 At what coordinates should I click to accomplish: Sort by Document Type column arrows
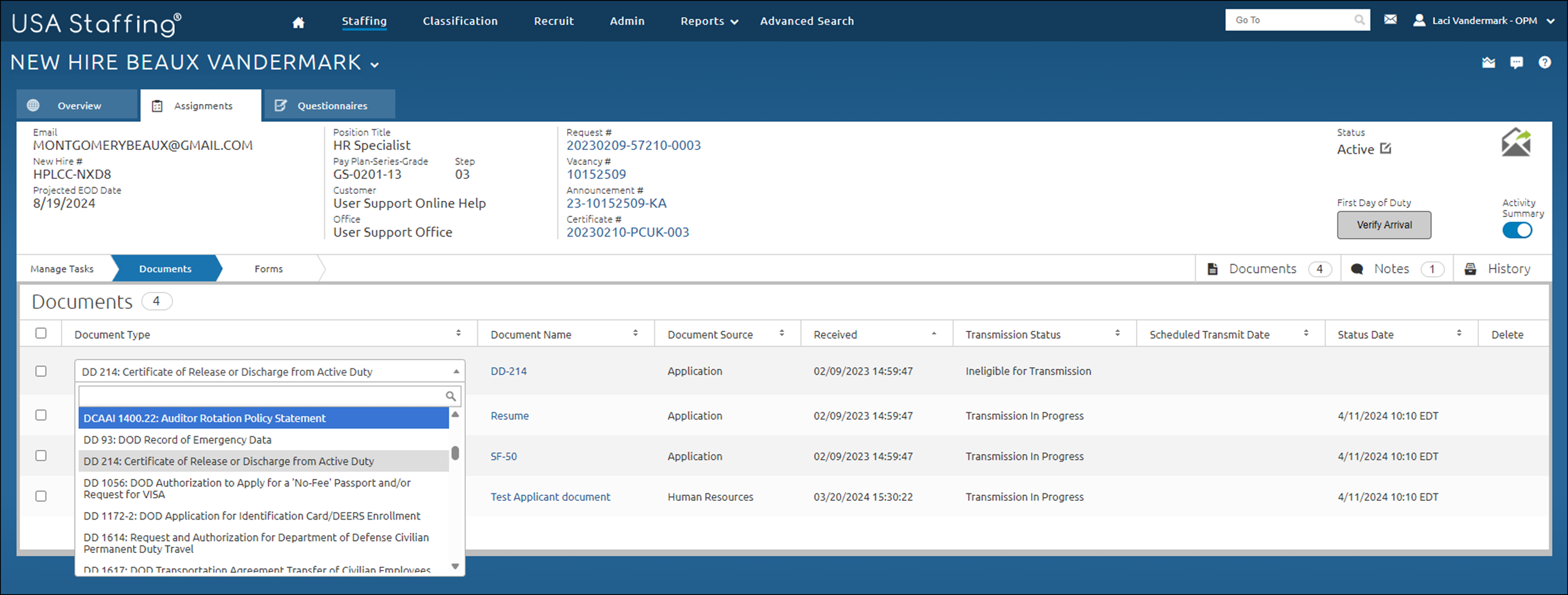[x=458, y=333]
